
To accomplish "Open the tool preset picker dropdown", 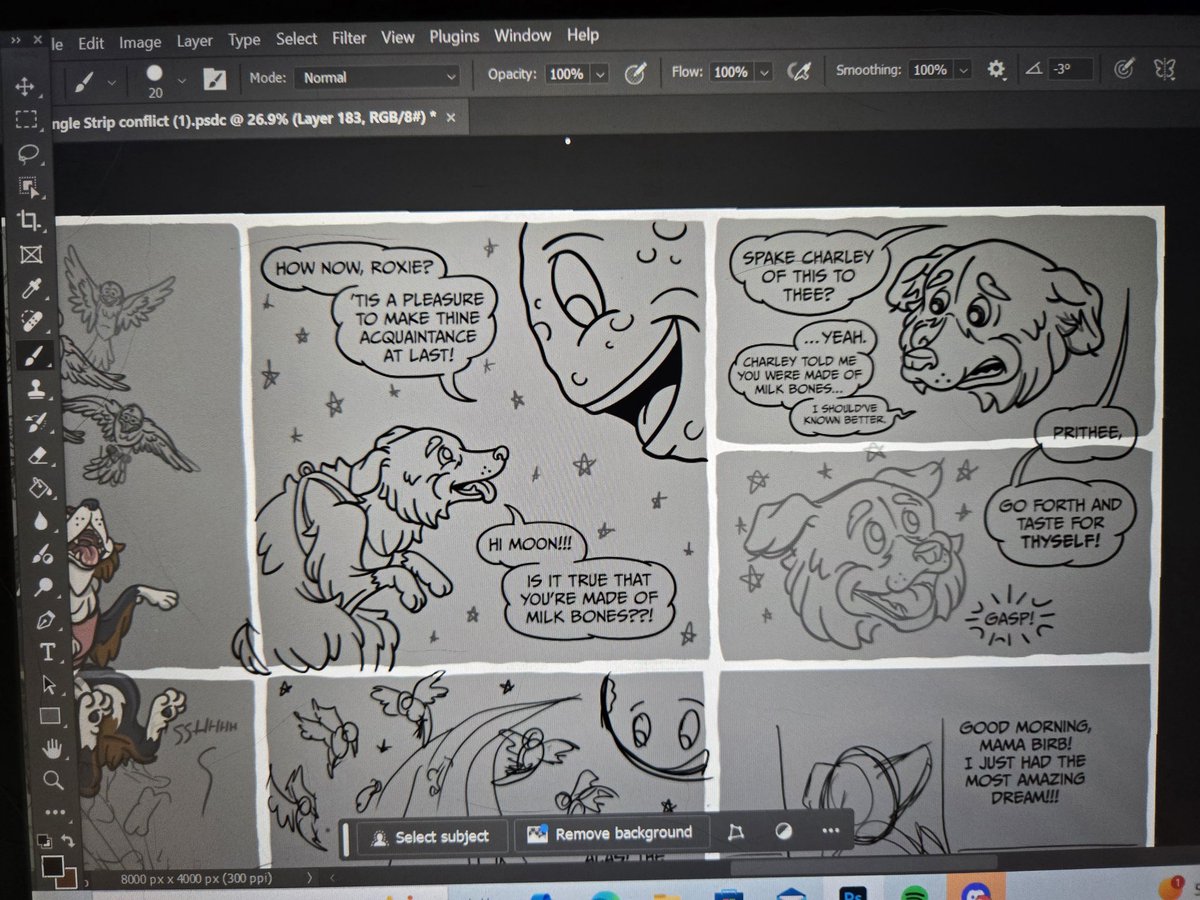I will [x=112, y=81].
